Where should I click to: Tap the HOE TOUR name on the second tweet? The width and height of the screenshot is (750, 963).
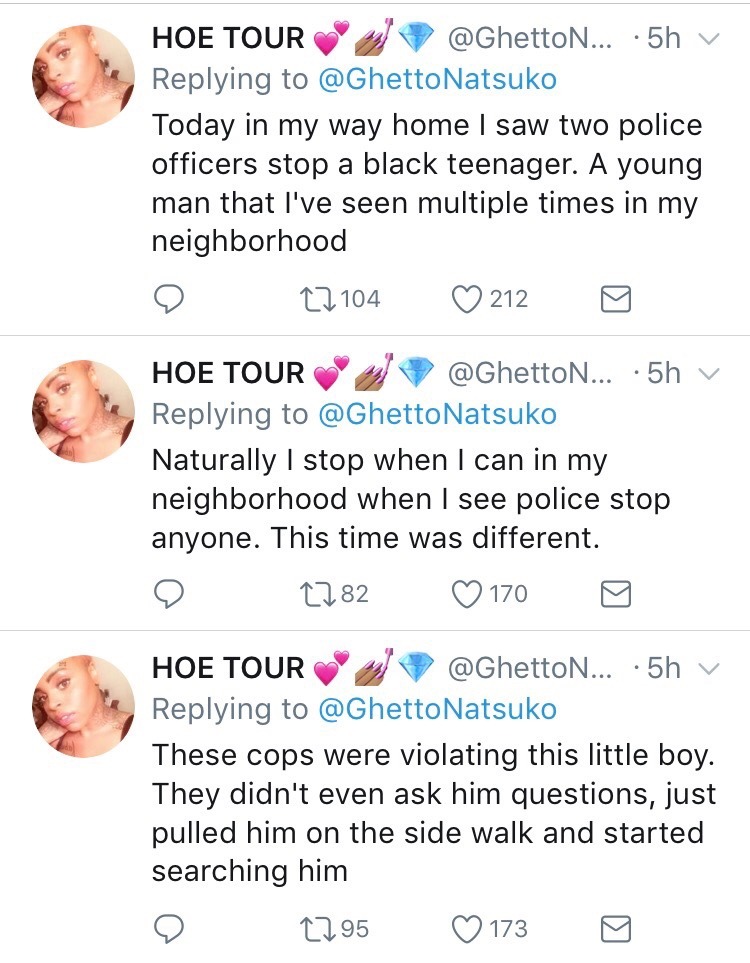228,374
